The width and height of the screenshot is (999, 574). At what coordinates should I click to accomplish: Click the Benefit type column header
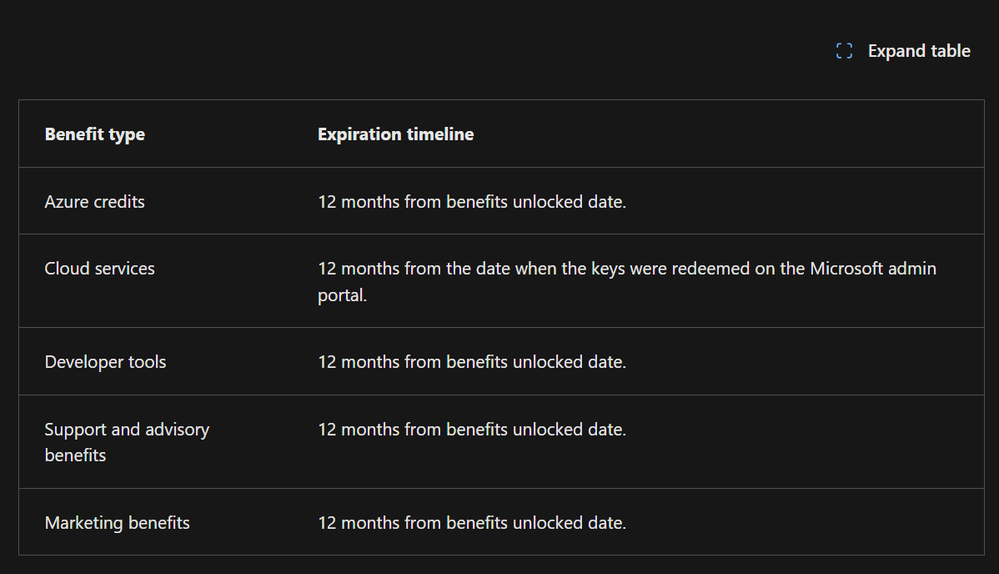95,134
